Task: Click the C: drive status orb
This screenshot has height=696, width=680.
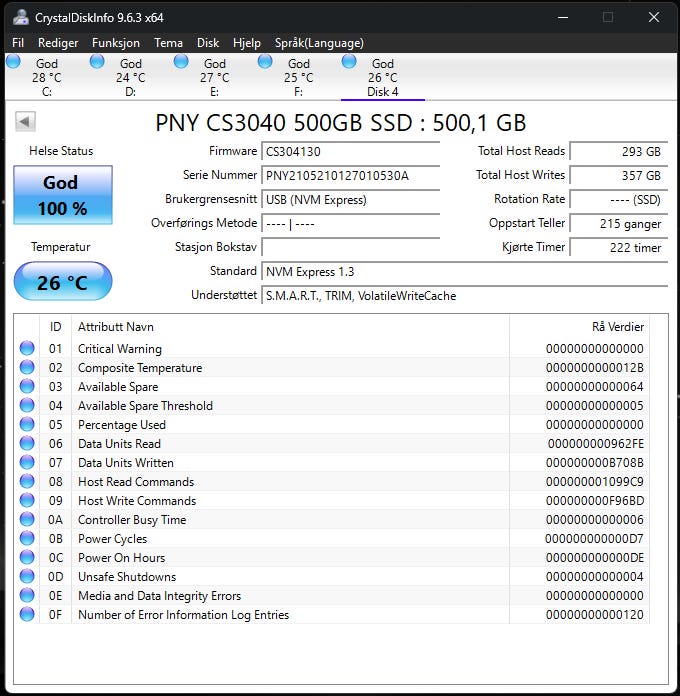Action: click(x=13, y=61)
